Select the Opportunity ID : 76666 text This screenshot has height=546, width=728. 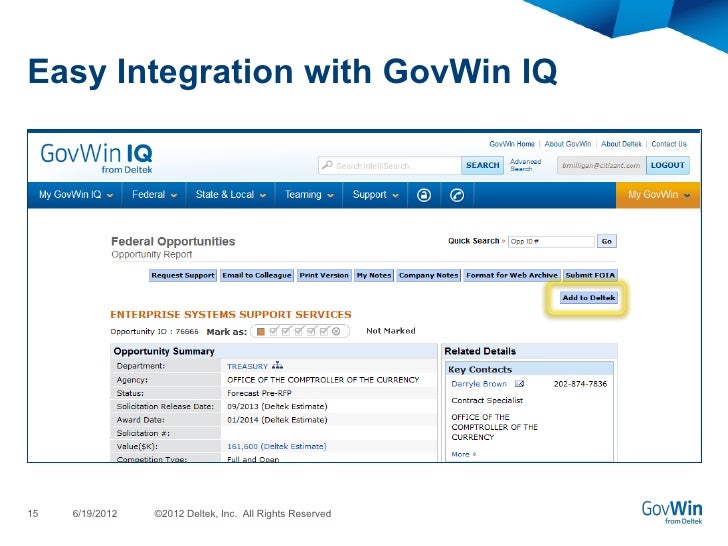[154, 332]
